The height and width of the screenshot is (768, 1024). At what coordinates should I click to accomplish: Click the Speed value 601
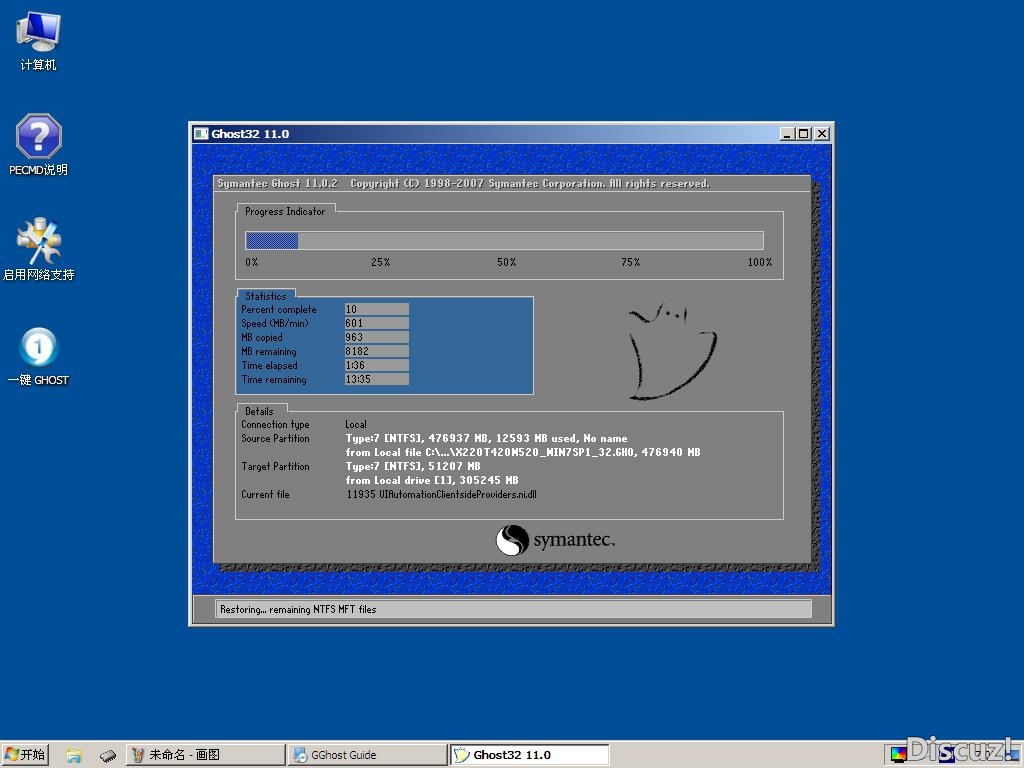click(377, 323)
